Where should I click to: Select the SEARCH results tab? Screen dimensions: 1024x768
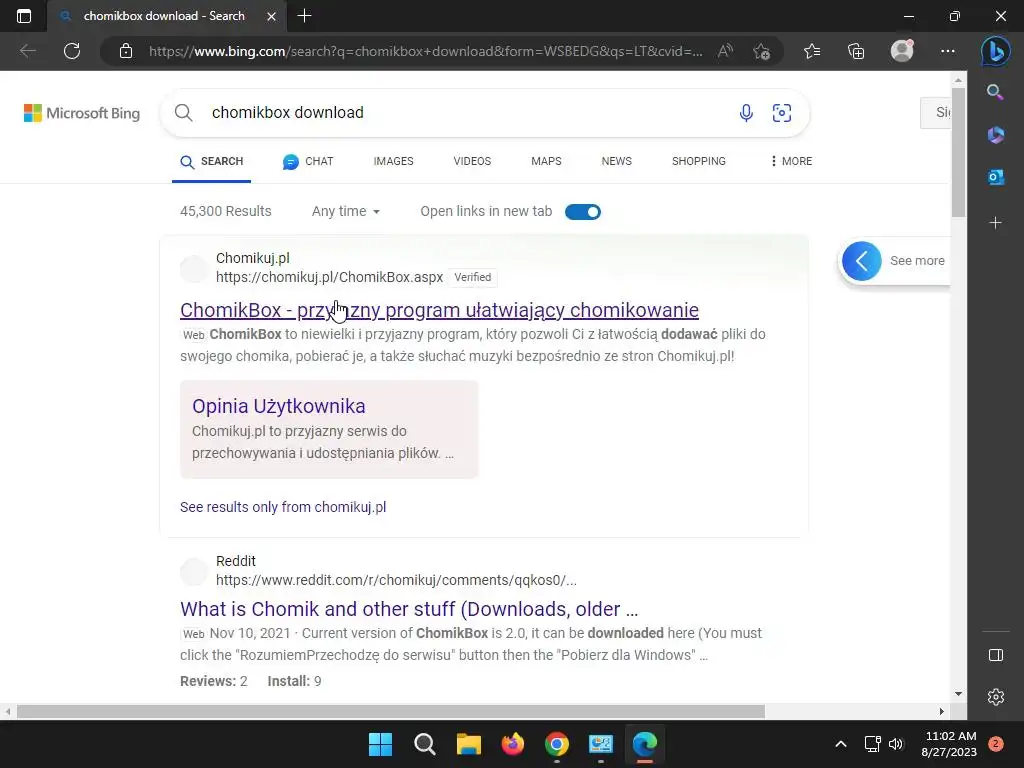tap(212, 161)
